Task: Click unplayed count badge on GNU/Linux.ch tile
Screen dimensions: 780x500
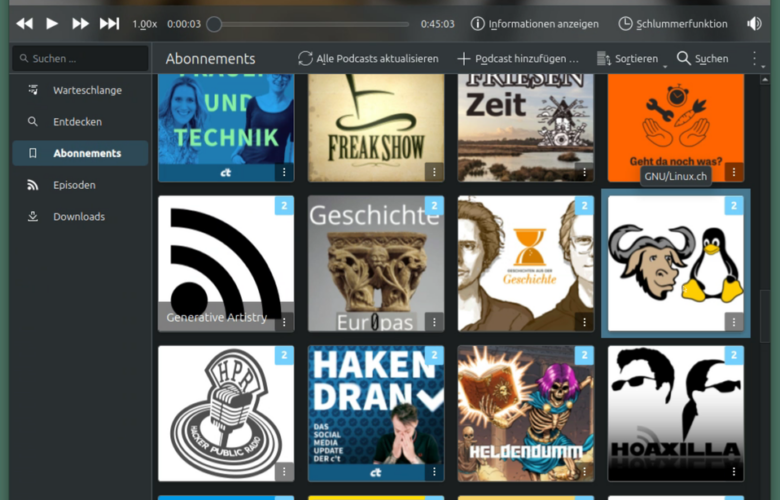Action: 734,205
